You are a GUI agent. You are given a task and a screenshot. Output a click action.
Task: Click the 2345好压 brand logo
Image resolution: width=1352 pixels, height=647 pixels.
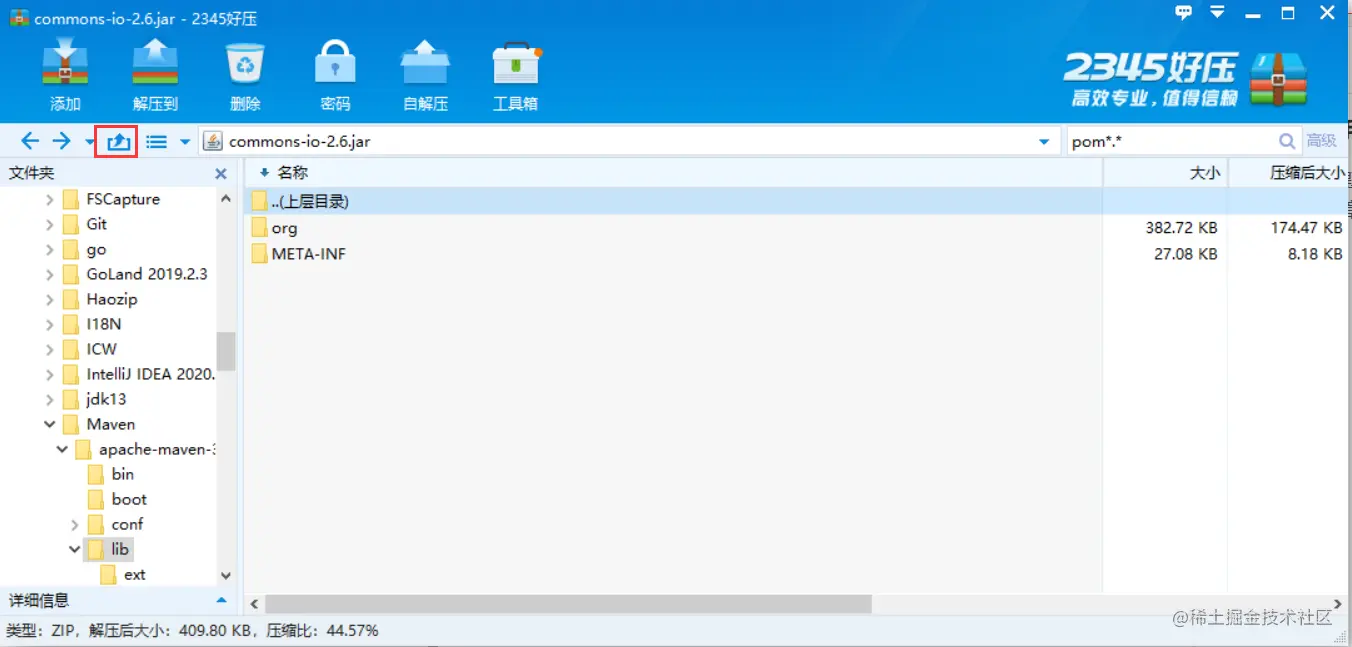pyautogui.click(x=1185, y=79)
